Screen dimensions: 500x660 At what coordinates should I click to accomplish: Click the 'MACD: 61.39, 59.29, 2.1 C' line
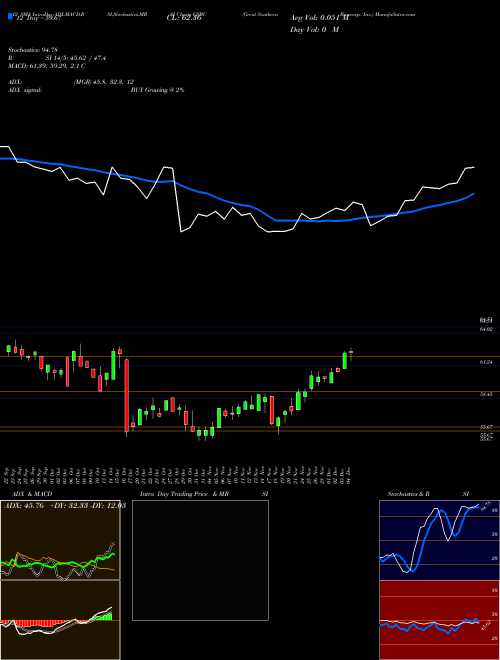click(x=47, y=66)
